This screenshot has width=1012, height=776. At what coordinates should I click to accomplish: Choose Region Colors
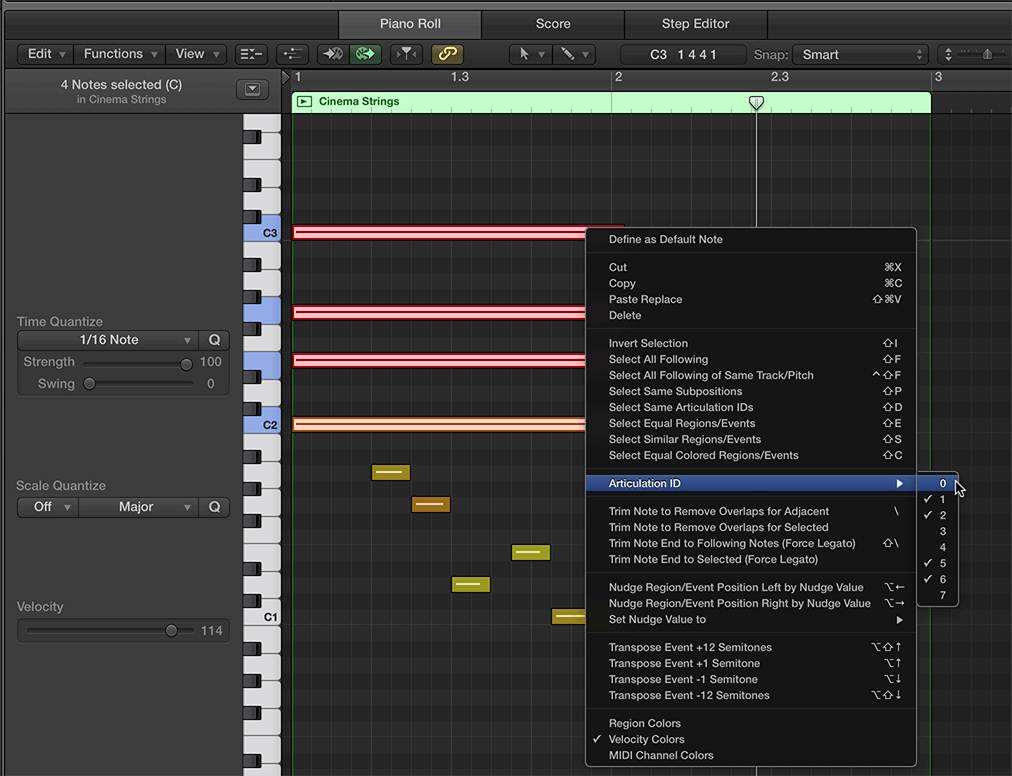coord(751,724)
